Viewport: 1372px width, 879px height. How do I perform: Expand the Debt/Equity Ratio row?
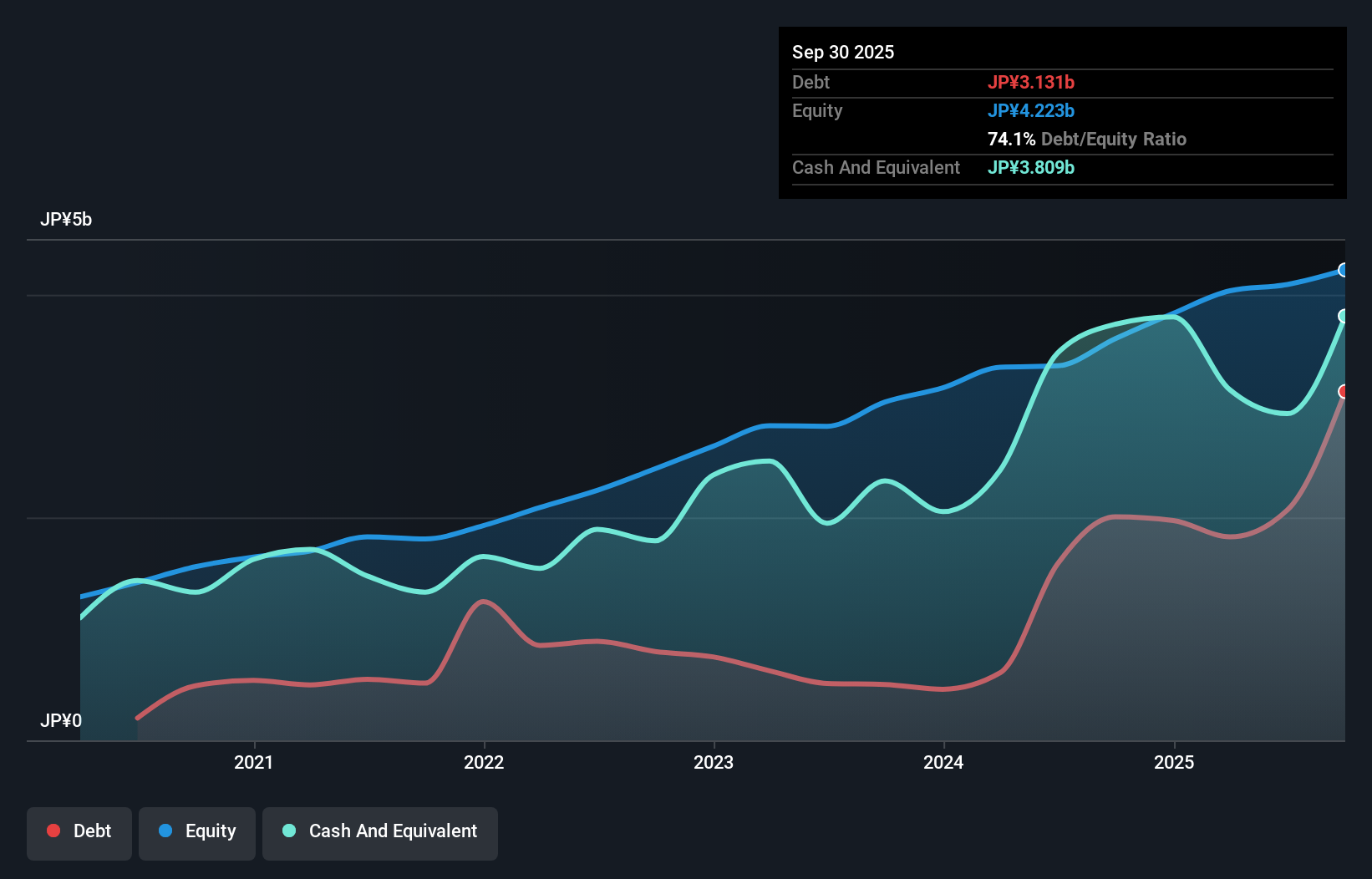[1086, 139]
